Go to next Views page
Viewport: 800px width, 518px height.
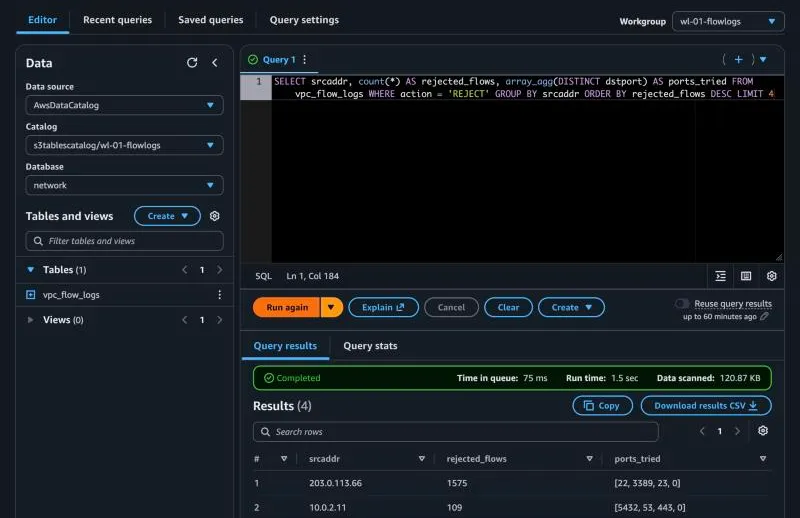(219, 320)
